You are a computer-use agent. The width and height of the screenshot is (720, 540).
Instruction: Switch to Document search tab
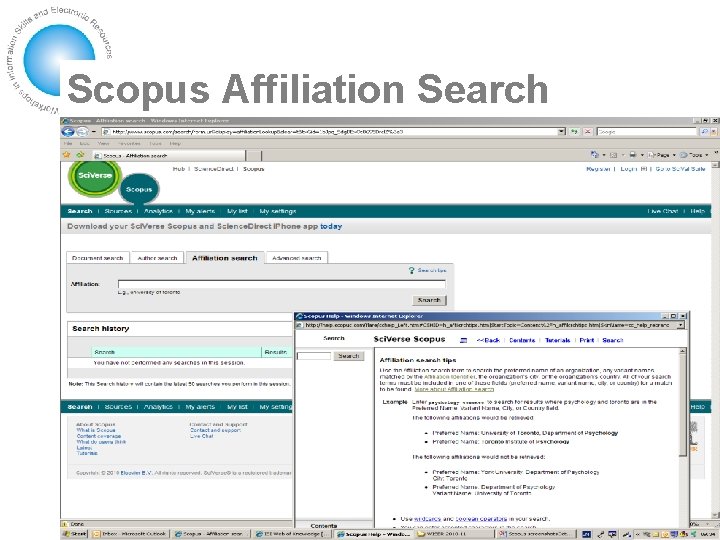pos(98,258)
